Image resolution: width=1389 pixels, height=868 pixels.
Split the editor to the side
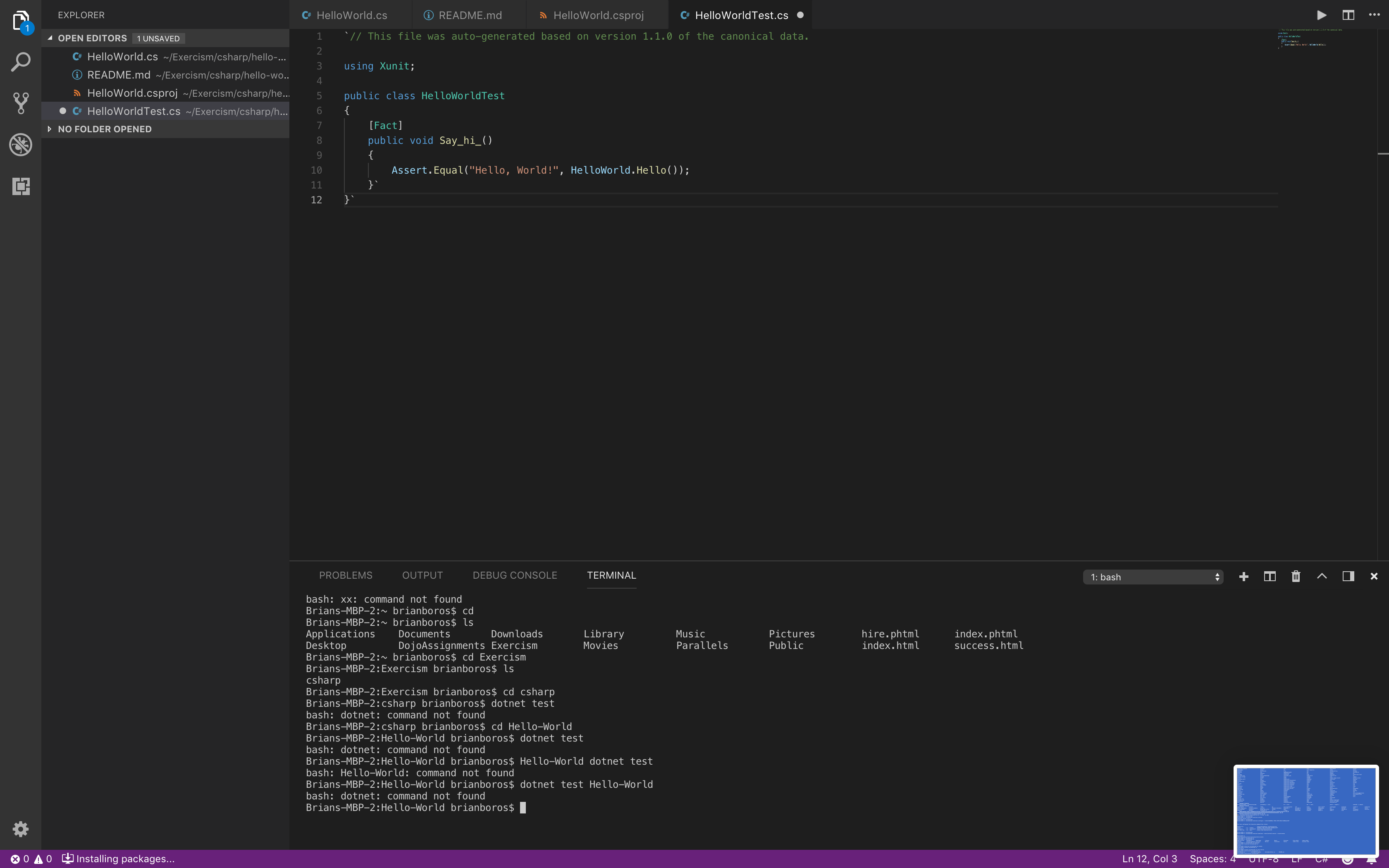pyautogui.click(x=1348, y=15)
